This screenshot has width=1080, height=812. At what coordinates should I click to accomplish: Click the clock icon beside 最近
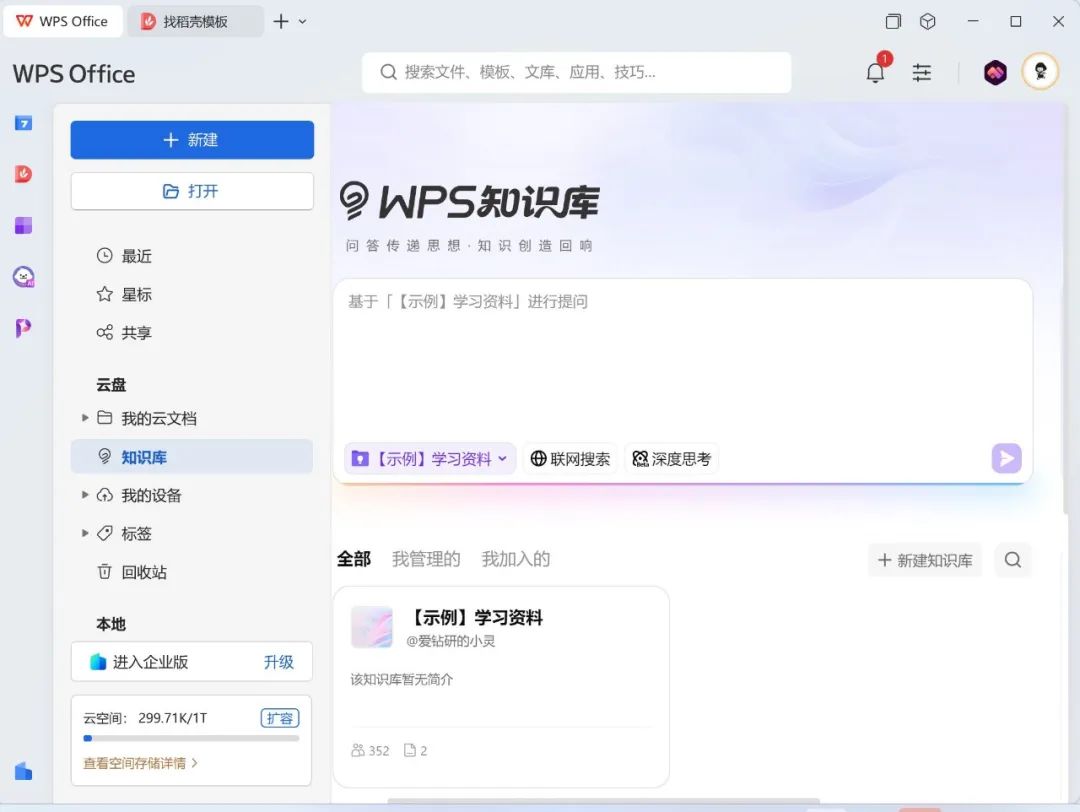pyautogui.click(x=104, y=256)
